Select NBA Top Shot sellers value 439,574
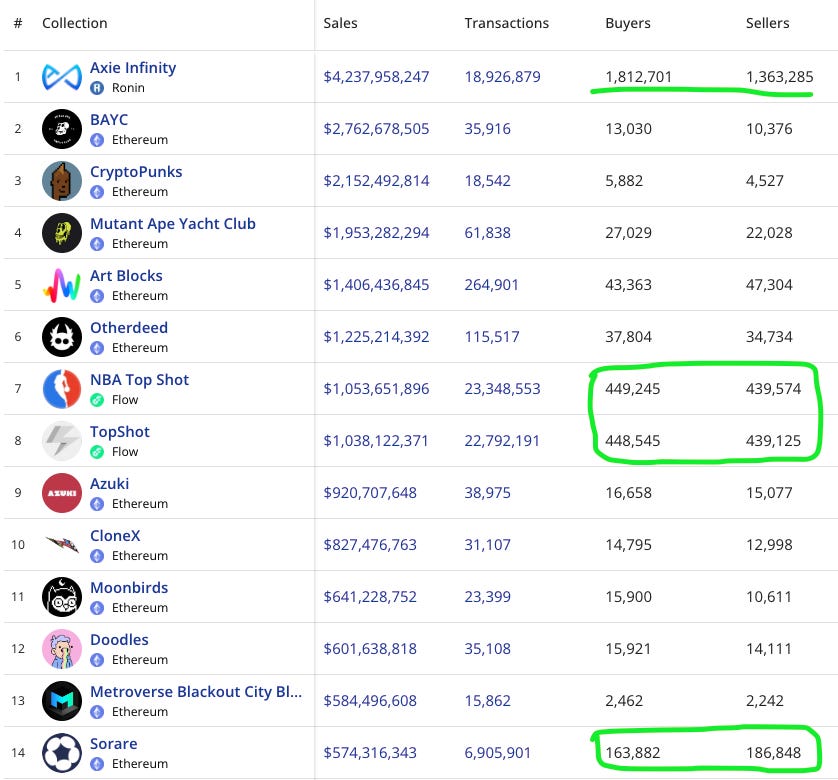 pyautogui.click(x=773, y=389)
